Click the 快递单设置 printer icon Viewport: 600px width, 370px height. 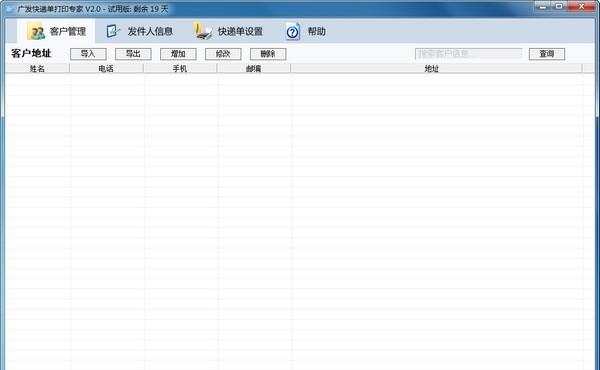(203, 31)
